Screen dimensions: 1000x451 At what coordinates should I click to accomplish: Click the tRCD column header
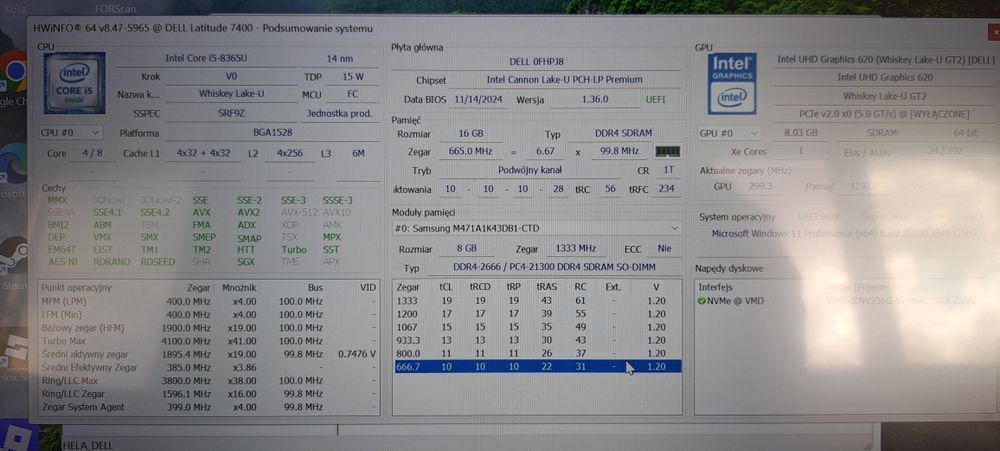coord(480,287)
